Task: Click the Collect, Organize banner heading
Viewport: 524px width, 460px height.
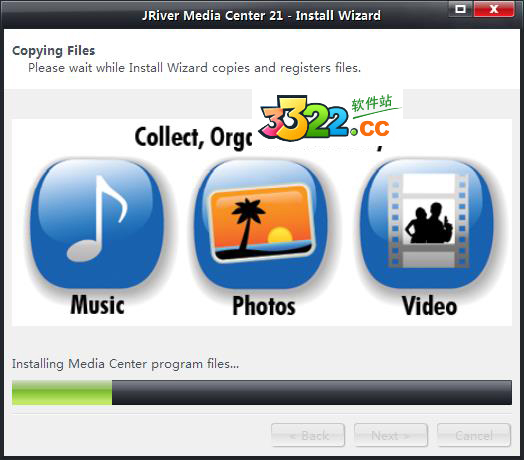Action: [x=193, y=137]
